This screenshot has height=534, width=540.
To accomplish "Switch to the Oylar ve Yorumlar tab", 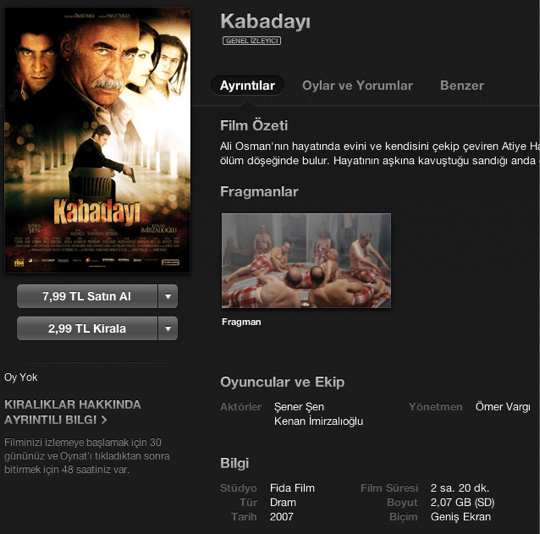I will click(x=357, y=85).
